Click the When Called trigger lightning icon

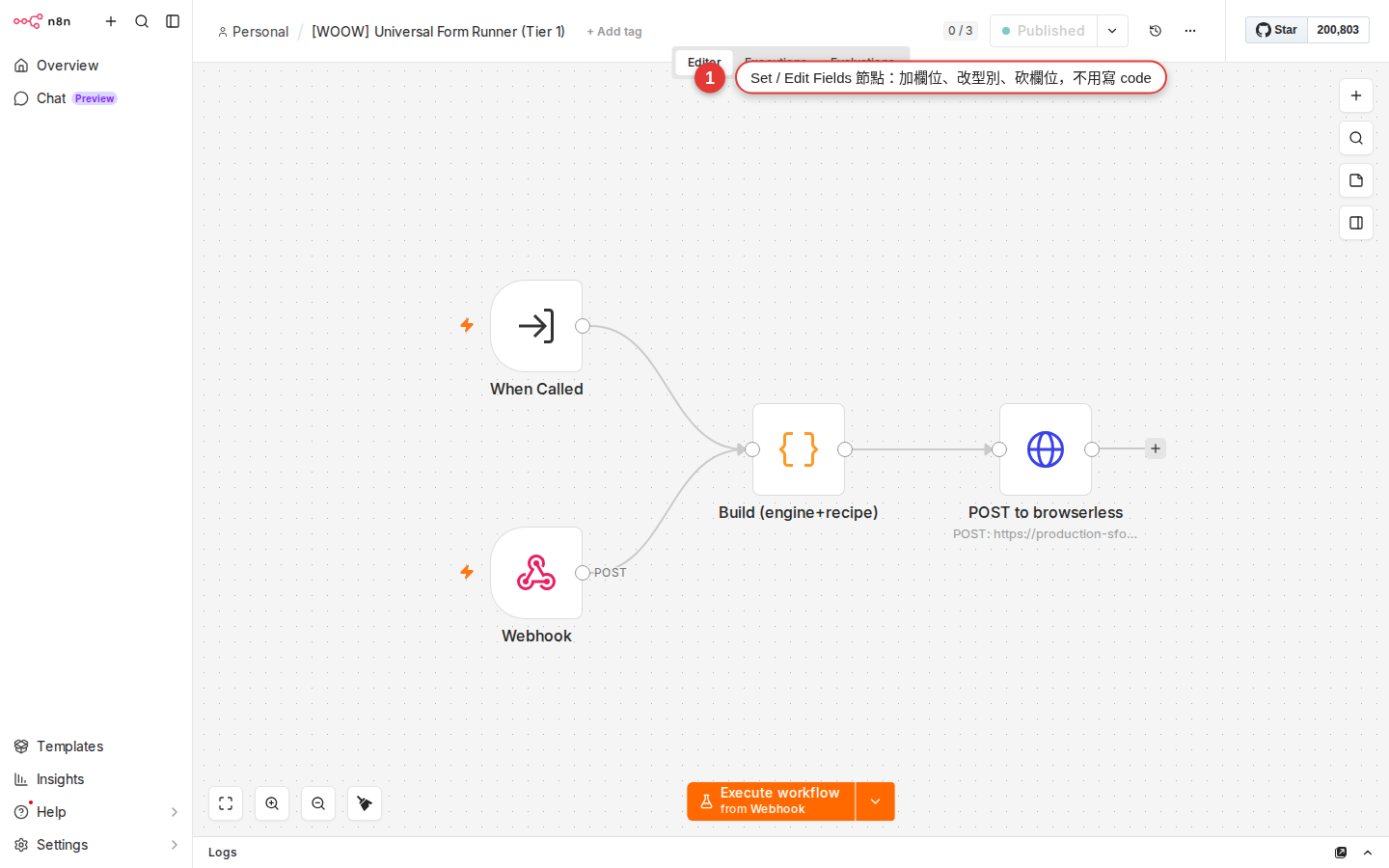(x=467, y=326)
